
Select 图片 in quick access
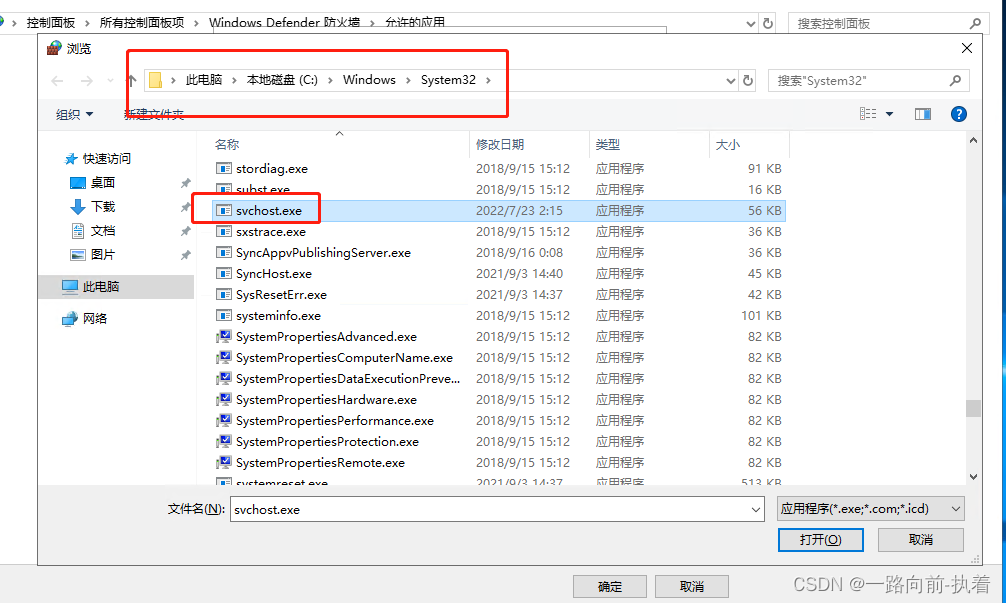click(x=103, y=255)
